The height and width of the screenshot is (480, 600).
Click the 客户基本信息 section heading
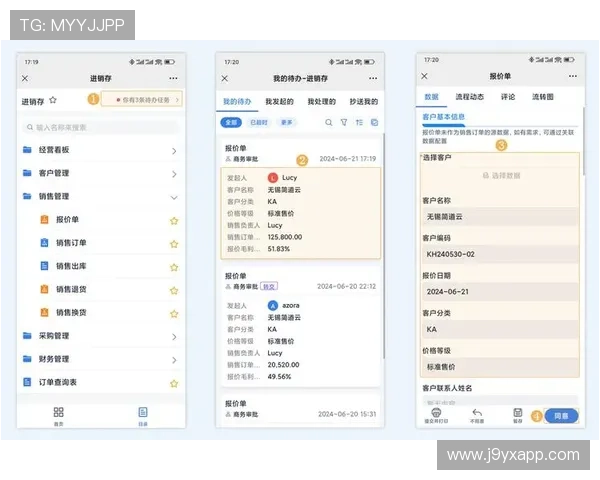pos(443,117)
